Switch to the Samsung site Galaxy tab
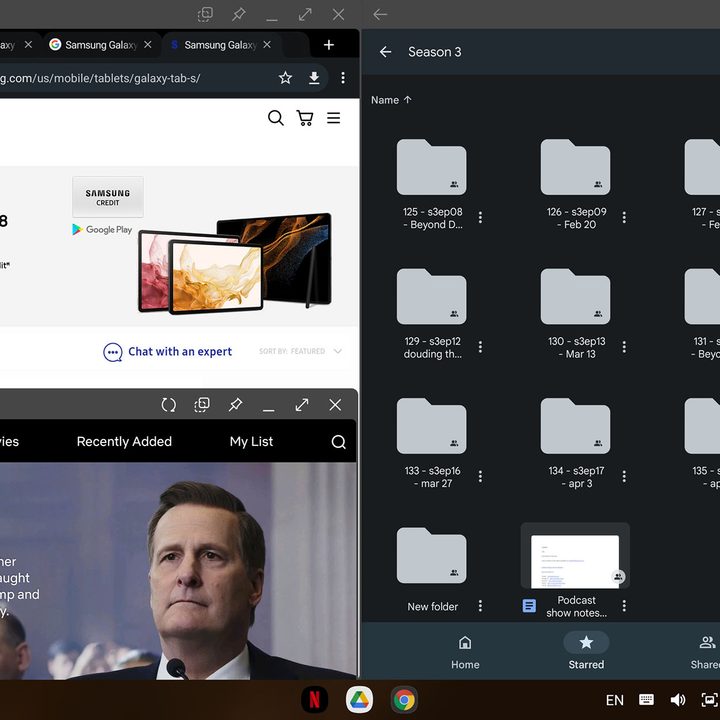The width and height of the screenshot is (720, 720). tap(220, 45)
